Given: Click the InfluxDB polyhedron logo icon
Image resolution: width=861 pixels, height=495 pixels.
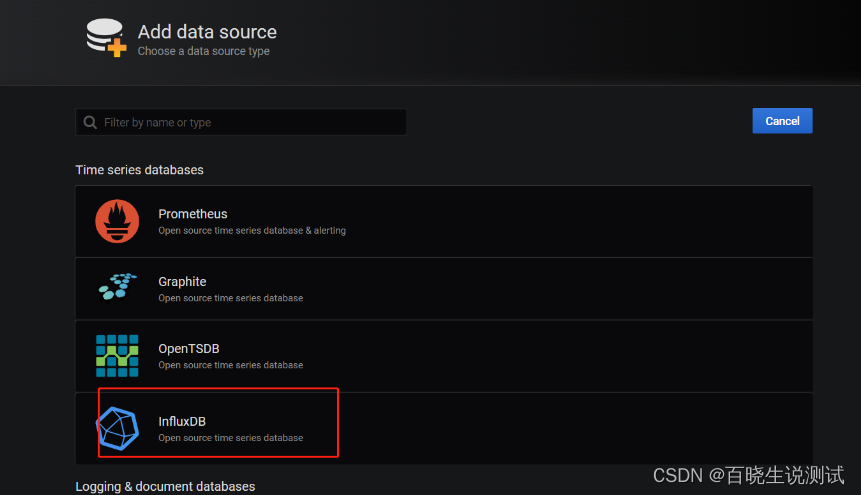Looking at the screenshot, I should pyautogui.click(x=118, y=429).
